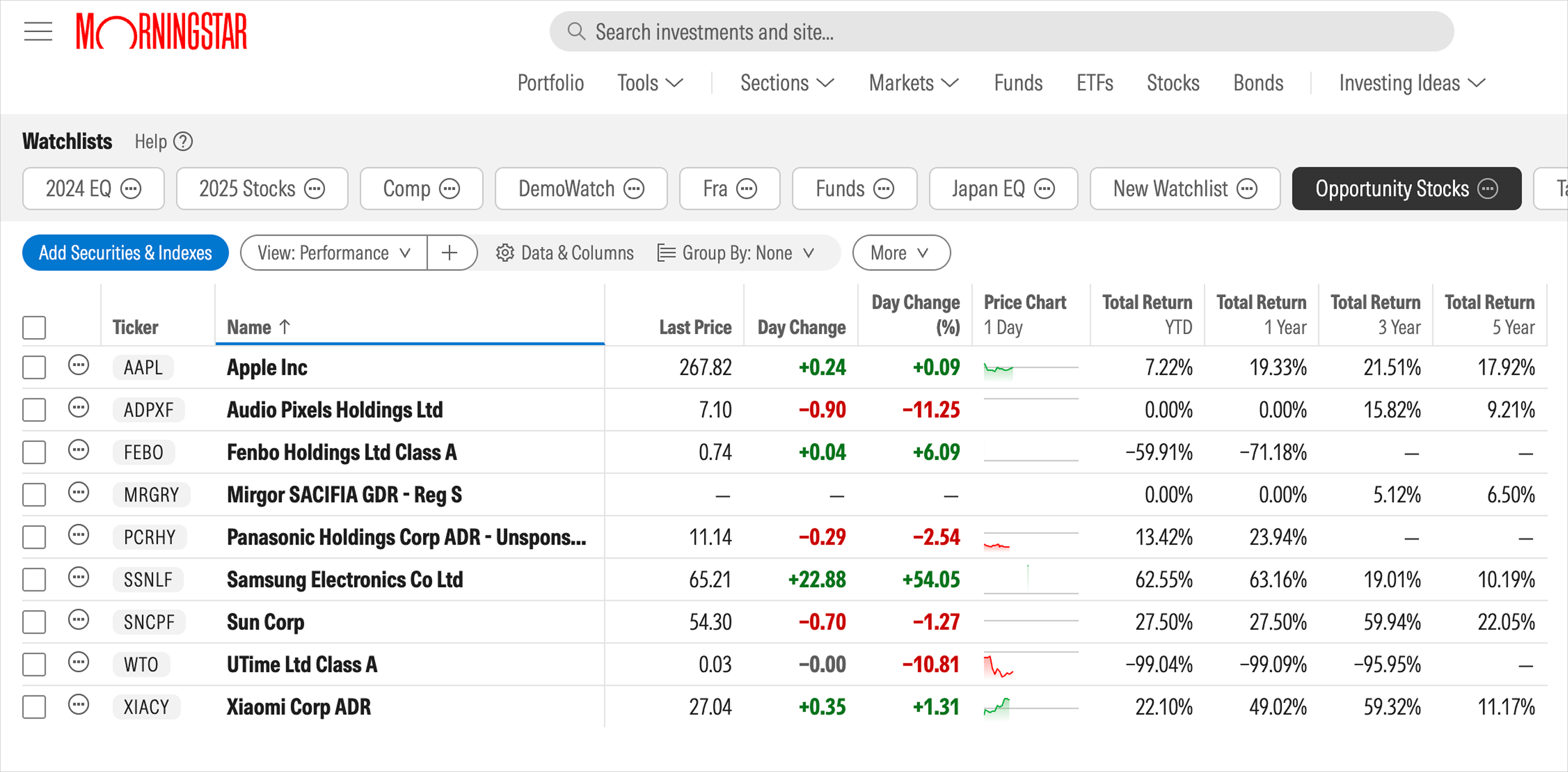Image resolution: width=1568 pixels, height=772 pixels.
Task: Open the Portfolio nav item
Action: pyautogui.click(x=550, y=83)
